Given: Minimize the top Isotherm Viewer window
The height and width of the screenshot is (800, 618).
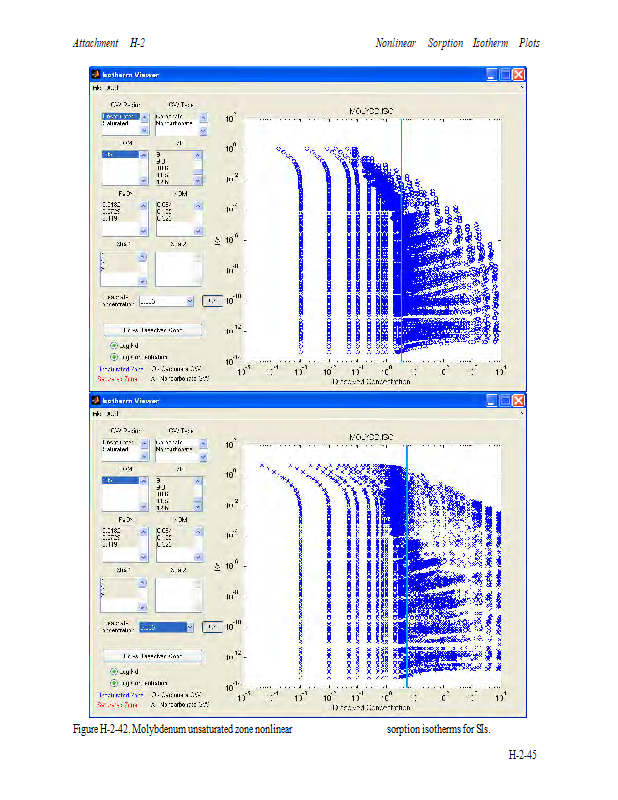Looking at the screenshot, I should (493, 75).
